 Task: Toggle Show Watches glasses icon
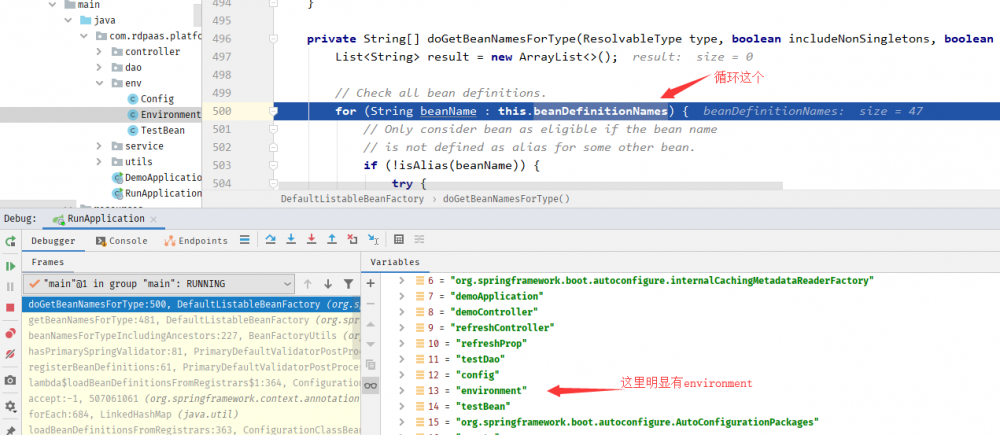[371, 385]
